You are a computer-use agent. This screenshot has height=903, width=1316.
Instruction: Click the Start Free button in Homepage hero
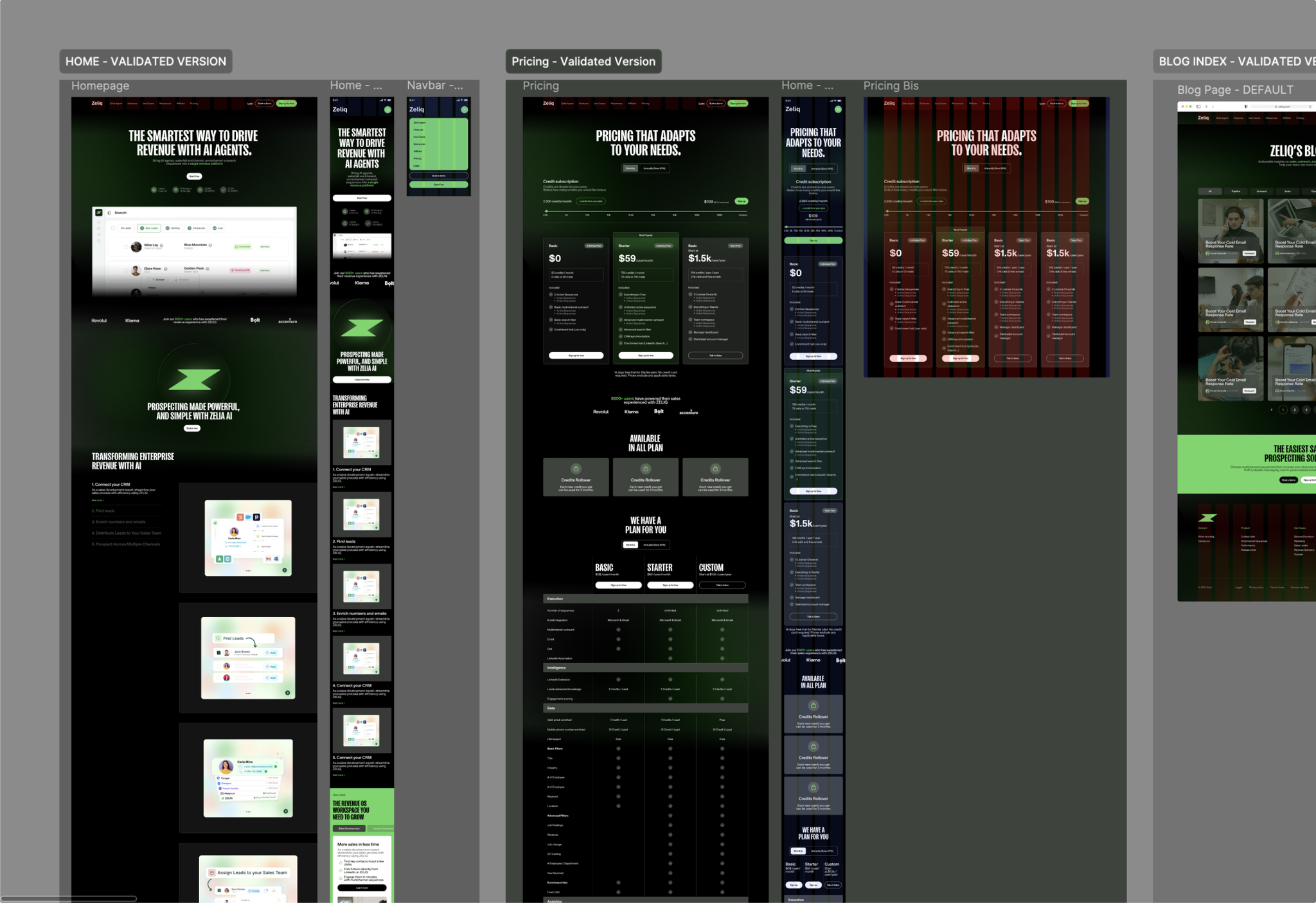pos(194,176)
